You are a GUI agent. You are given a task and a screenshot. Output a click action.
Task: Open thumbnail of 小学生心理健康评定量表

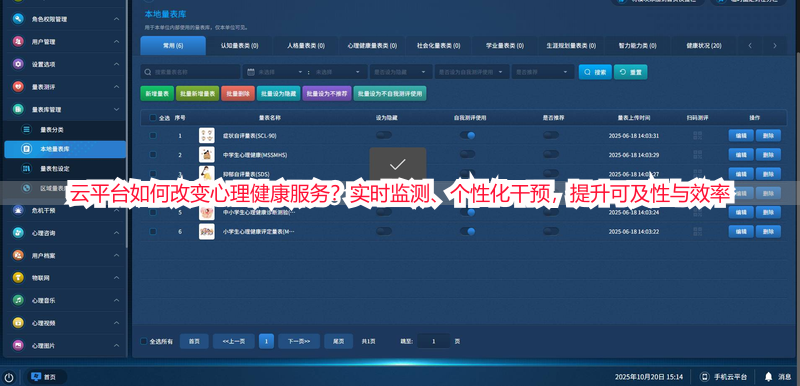(x=207, y=231)
